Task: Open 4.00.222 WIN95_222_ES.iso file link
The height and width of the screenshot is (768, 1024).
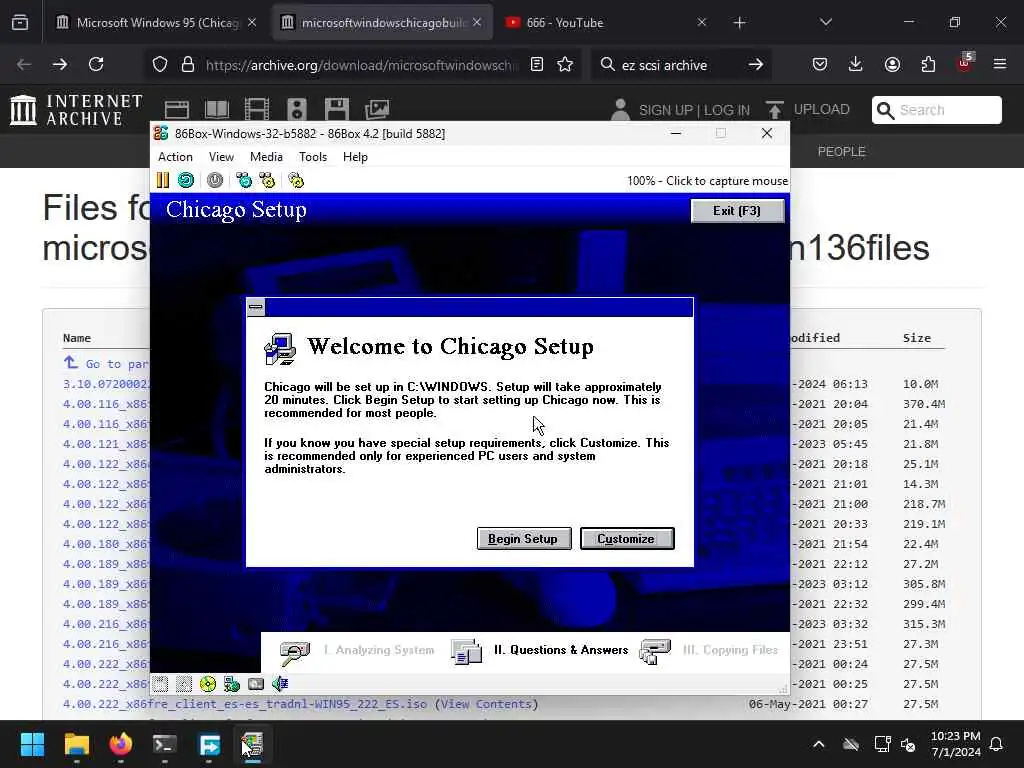Action: point(245,704)
